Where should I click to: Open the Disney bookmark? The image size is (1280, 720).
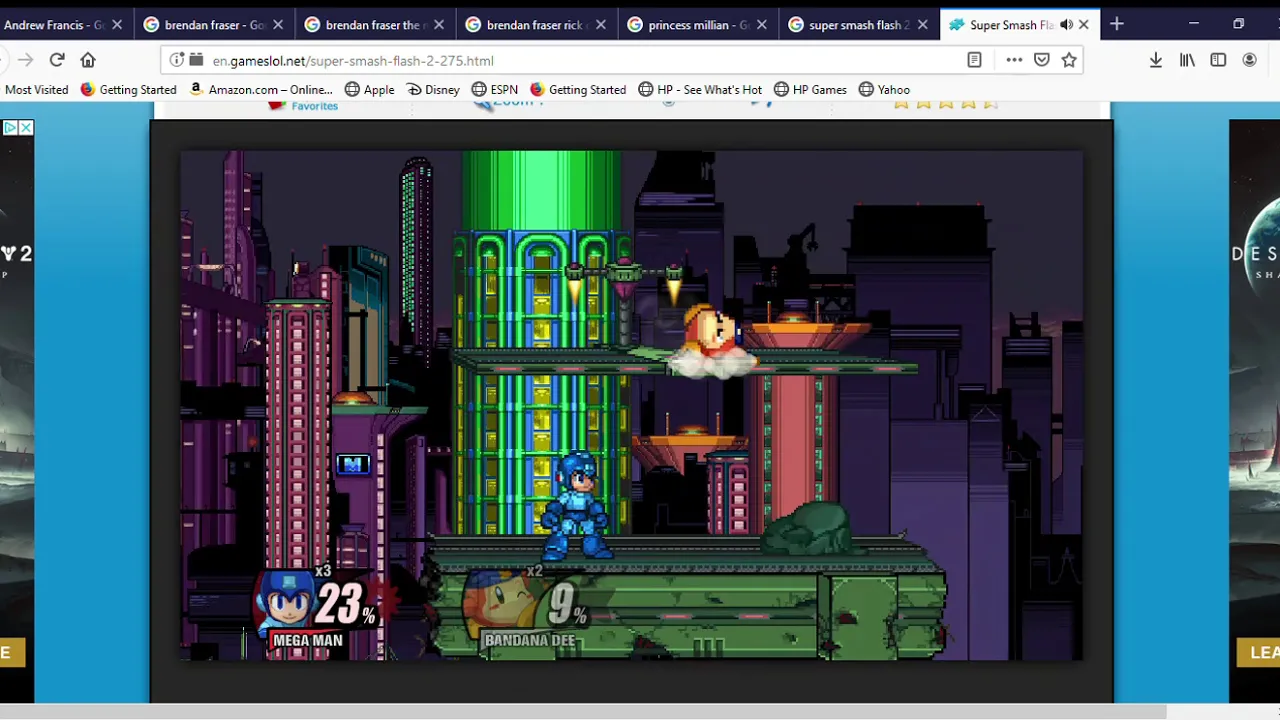432,89
